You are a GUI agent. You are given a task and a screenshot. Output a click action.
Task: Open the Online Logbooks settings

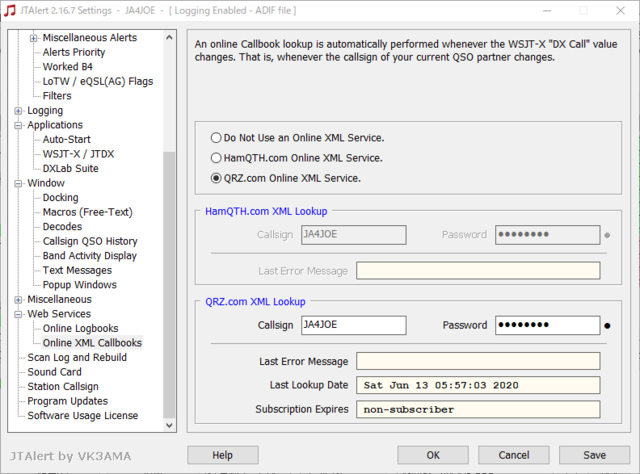pyautogui.click(x=80, y=328)
